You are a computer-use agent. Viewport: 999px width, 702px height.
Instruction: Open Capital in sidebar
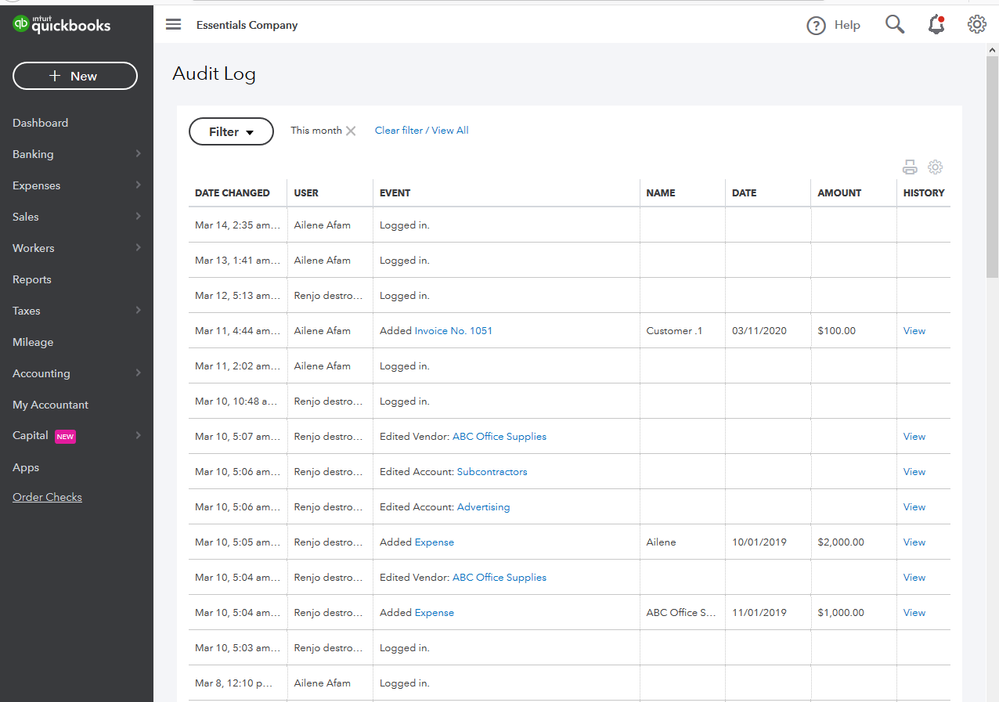pos(30,436)
